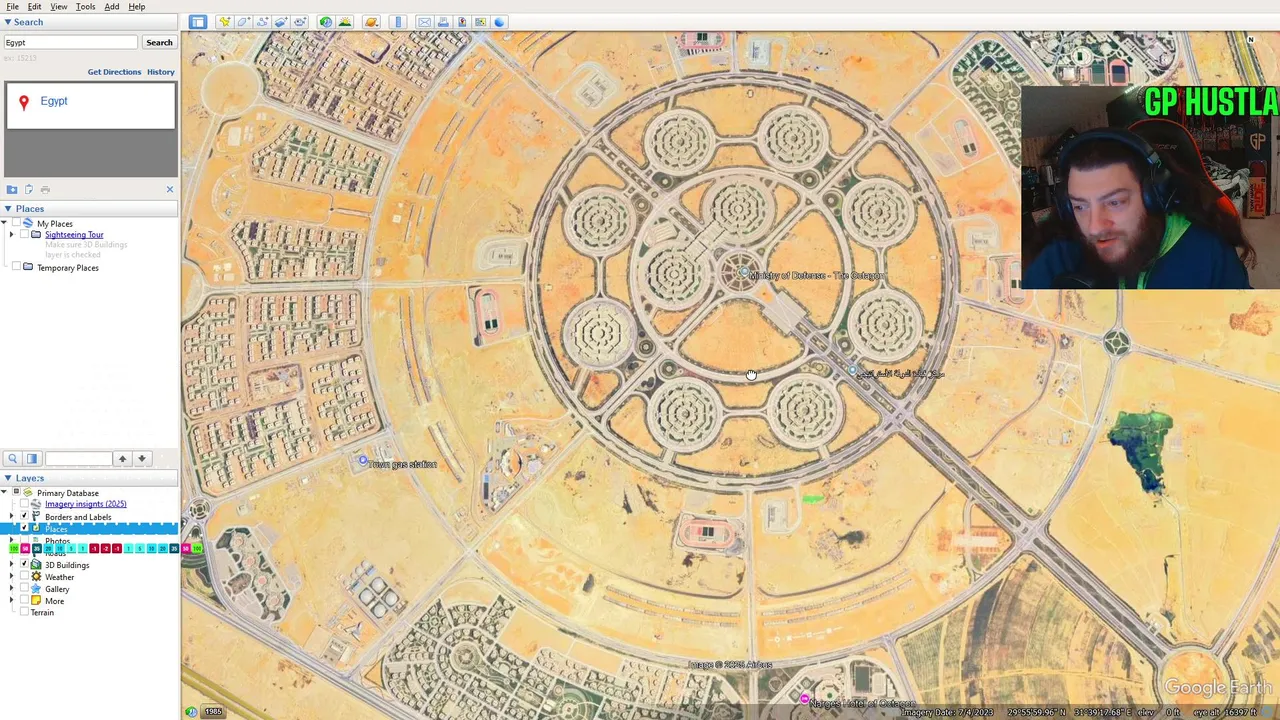Click the red Egypt result pin icon

click(24, 102)
